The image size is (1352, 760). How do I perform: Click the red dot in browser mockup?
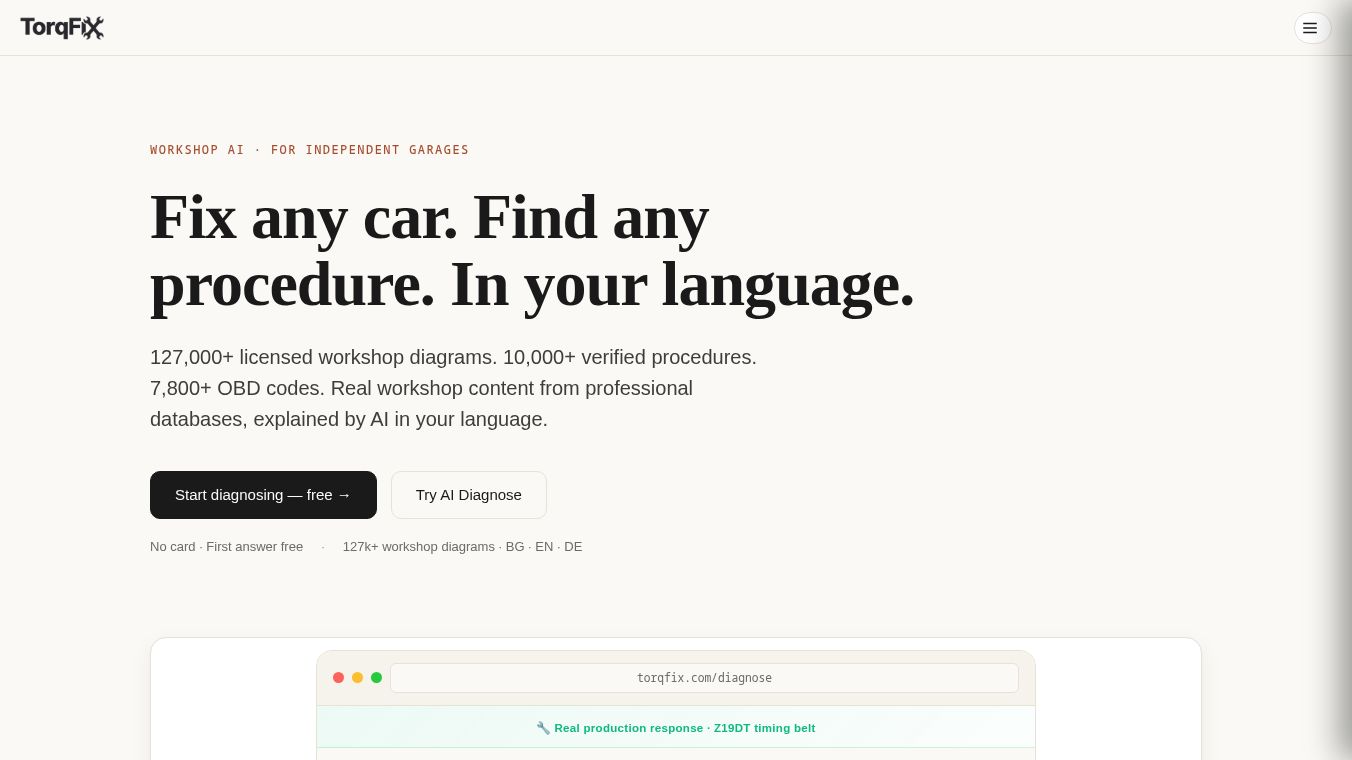[x=338, y=678]
